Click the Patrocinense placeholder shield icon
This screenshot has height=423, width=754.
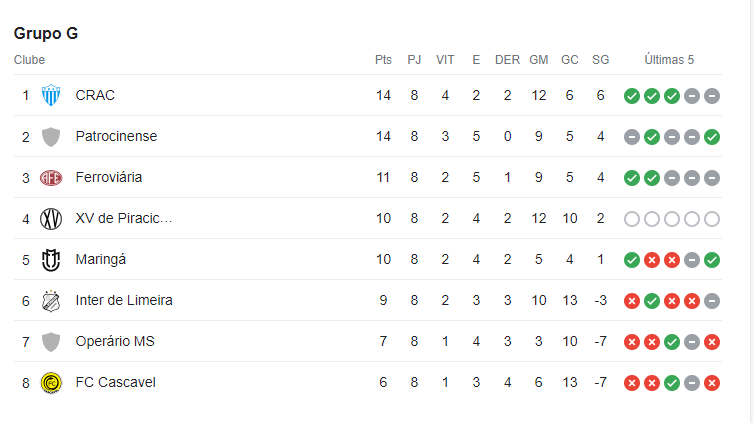[x=51, y=137]
